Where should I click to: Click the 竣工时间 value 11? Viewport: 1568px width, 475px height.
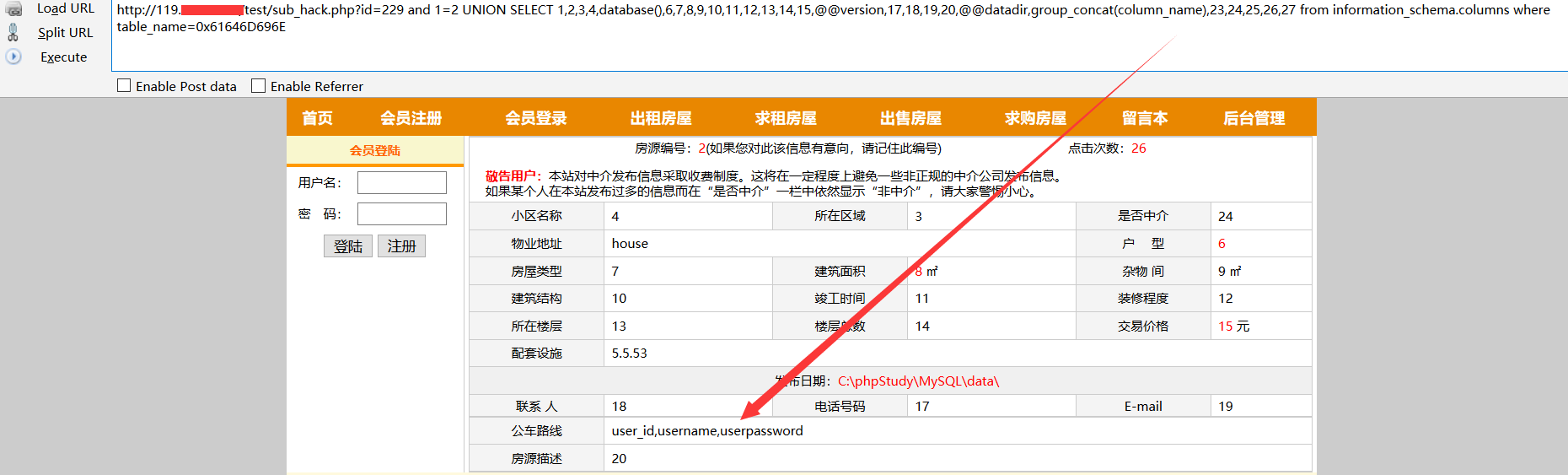[922, 298]
